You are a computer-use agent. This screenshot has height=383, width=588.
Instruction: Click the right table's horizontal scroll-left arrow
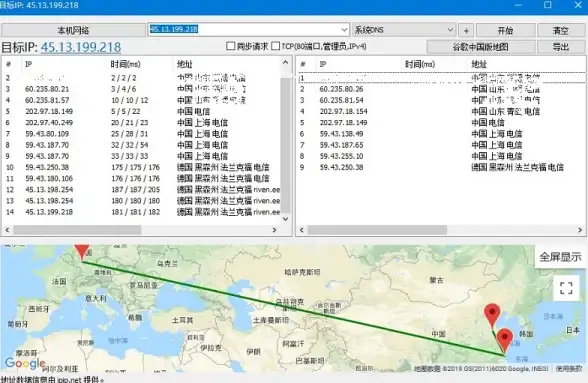302,230
